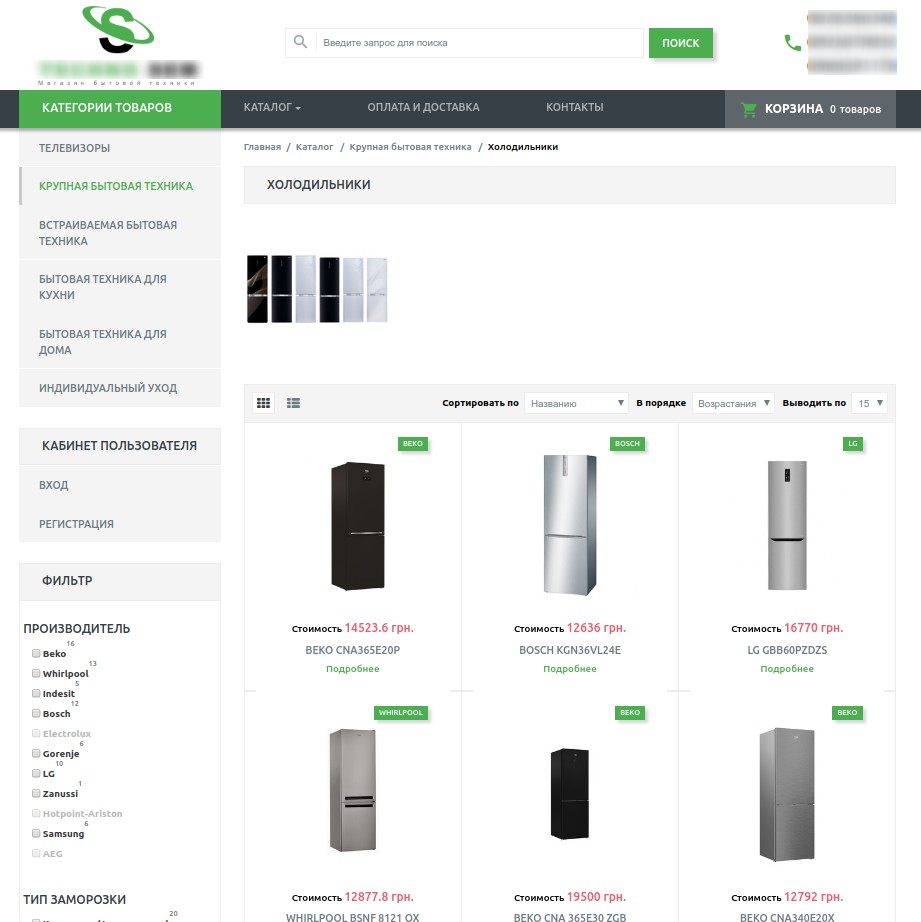Image resolution: width=921 pixels, height=922 pixels.
Task: Click Подробнее under LG GBB60PZDZS
Action: pyautogui.click(x=787, y=669)
